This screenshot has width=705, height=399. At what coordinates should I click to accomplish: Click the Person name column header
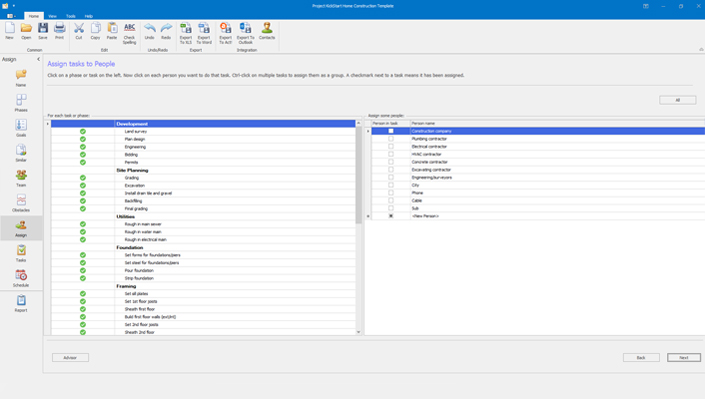tap(557, 123)
